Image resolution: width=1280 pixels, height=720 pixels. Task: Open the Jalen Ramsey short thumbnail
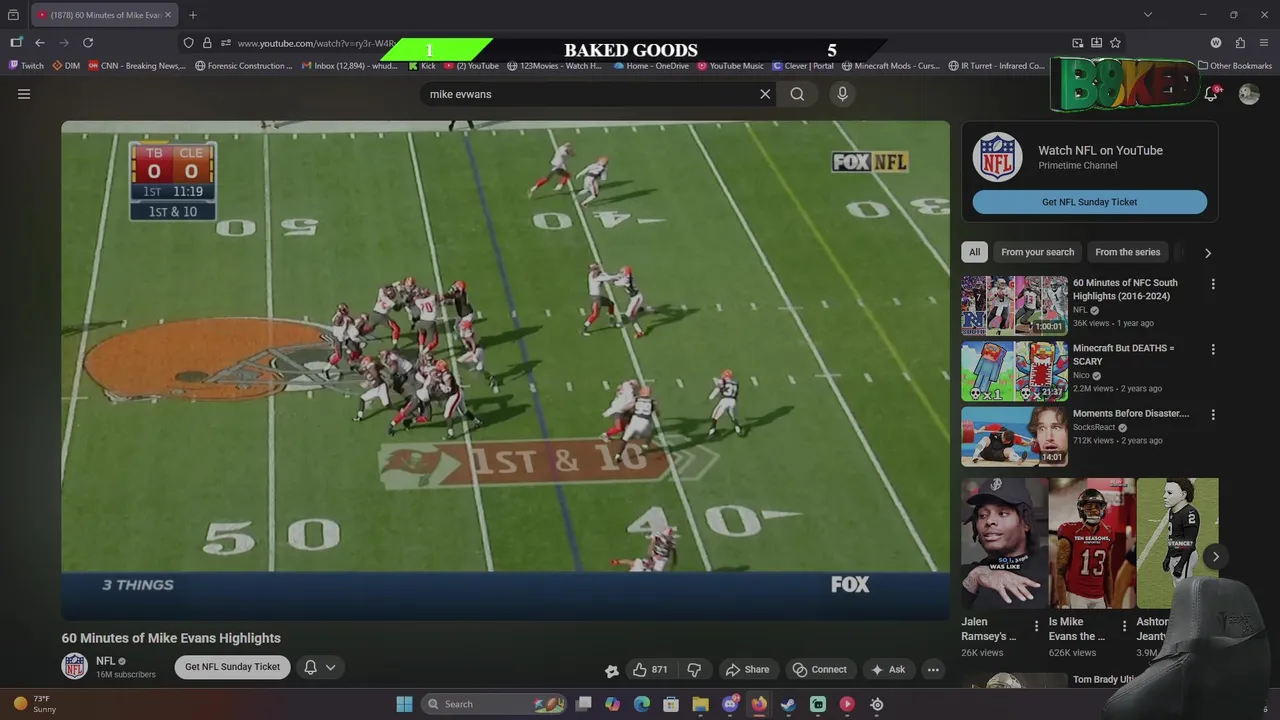tap(1003, 543)
